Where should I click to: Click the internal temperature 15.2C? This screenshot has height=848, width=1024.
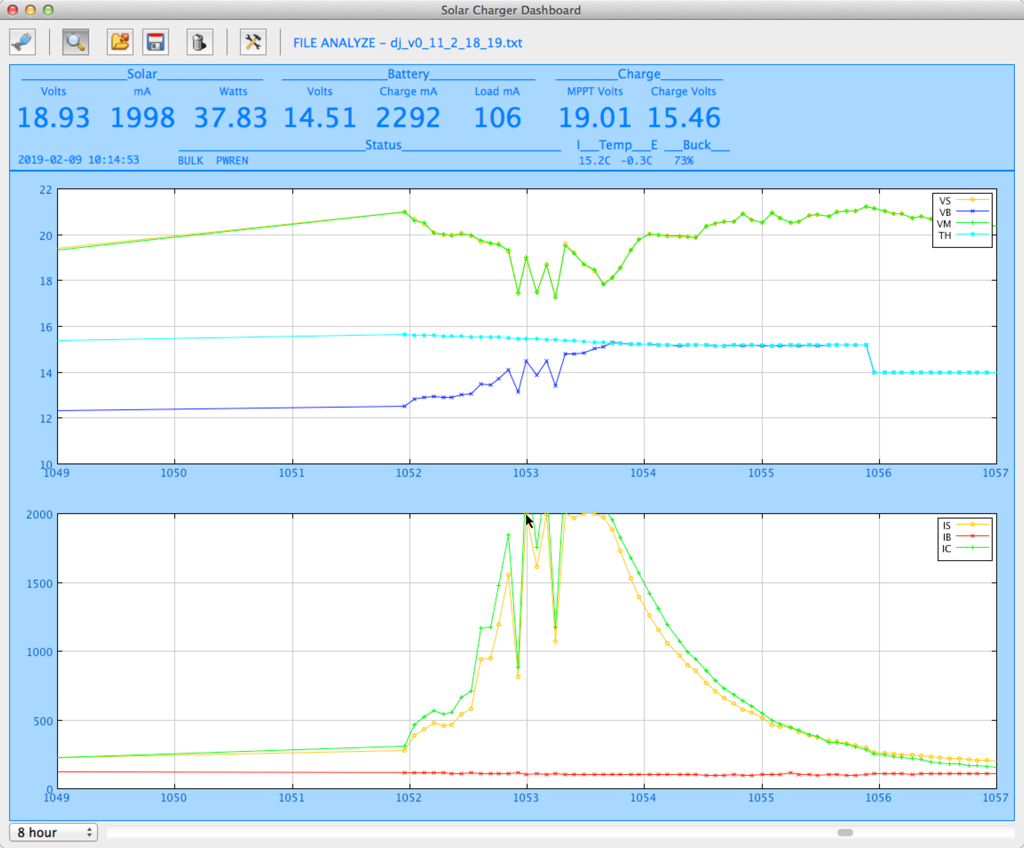click(594, 161)
